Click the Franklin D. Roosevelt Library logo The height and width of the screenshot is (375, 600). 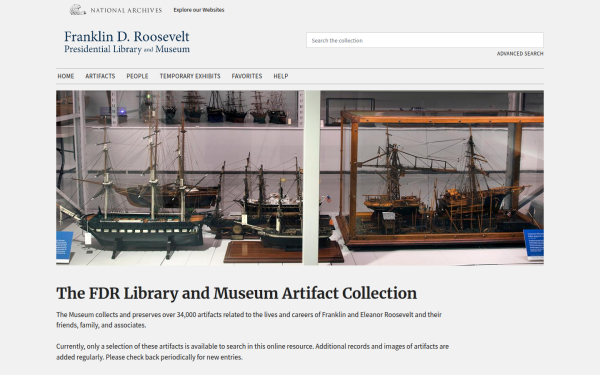tap(127, 42)
